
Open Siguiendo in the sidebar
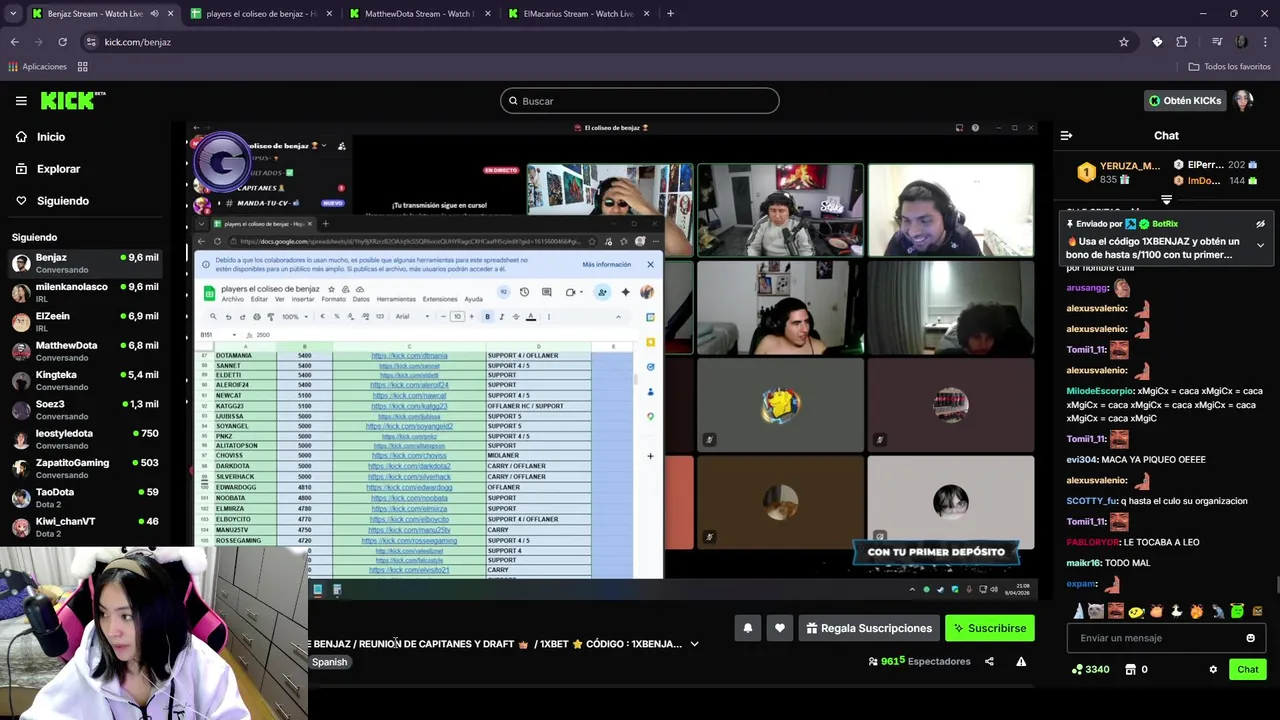coord(63,201)
